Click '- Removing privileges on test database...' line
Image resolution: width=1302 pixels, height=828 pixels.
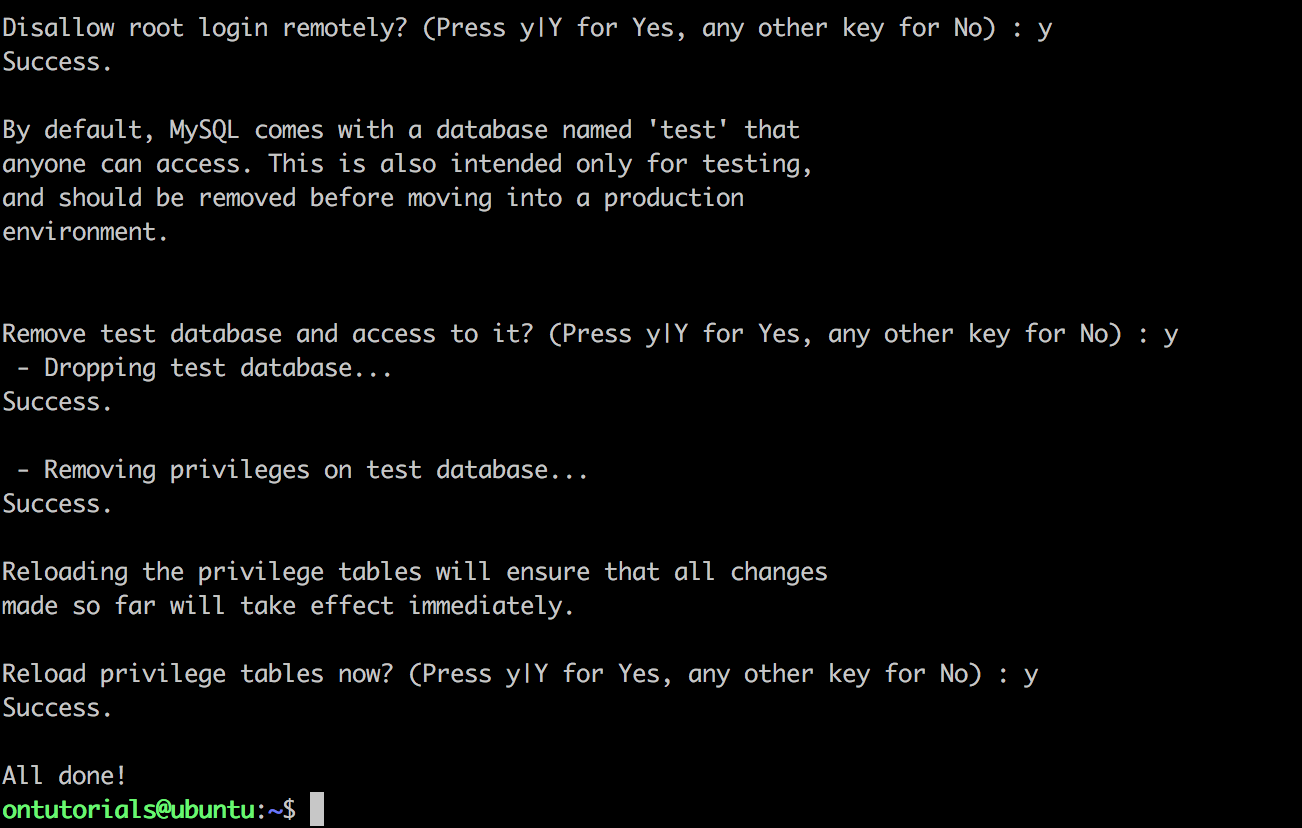[301, 470]
